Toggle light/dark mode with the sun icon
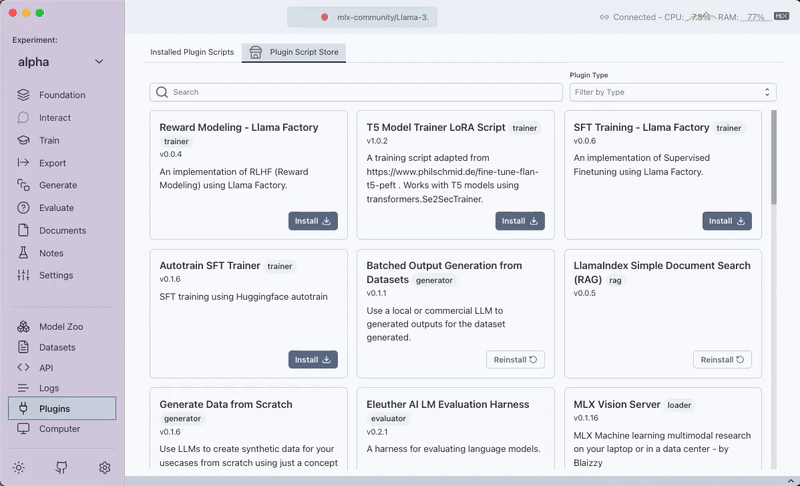This screenshot has width=800, height=486. click(19, 467)
